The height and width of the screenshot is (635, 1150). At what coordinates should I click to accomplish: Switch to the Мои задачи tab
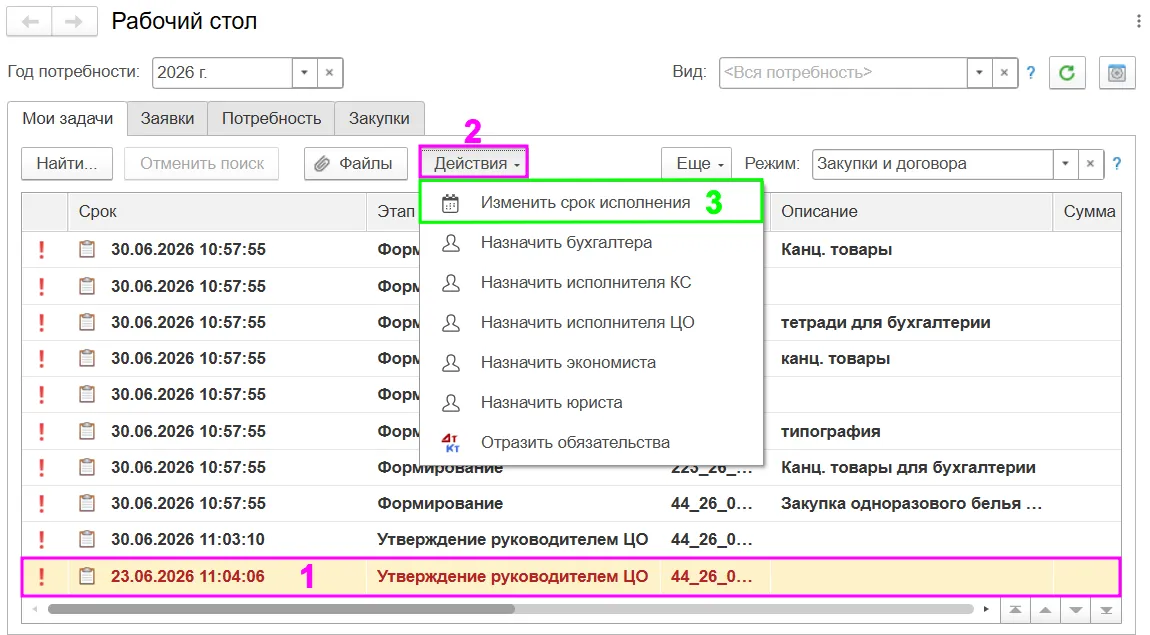pos(67,119)
